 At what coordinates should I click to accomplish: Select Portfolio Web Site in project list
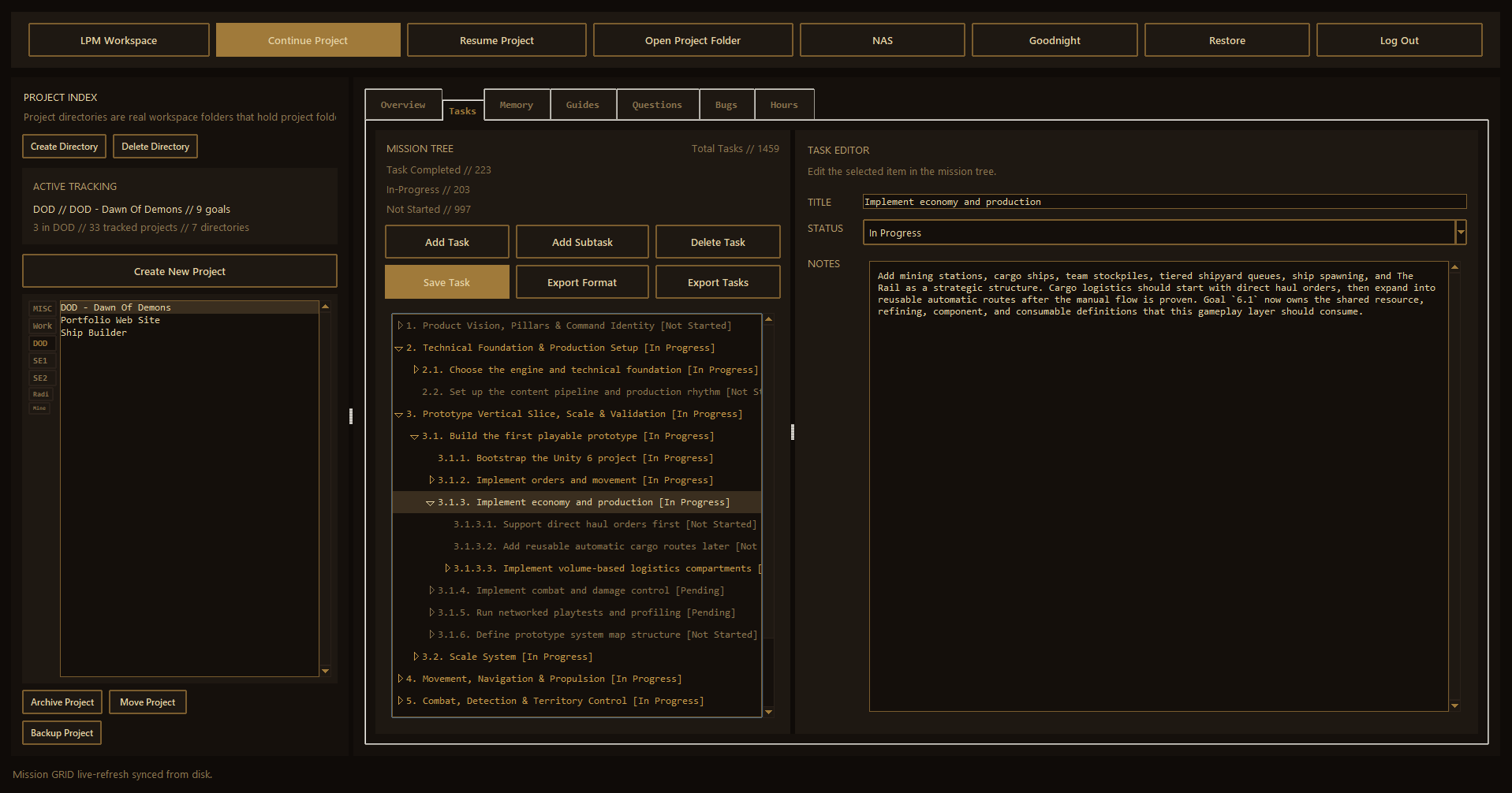189,320
